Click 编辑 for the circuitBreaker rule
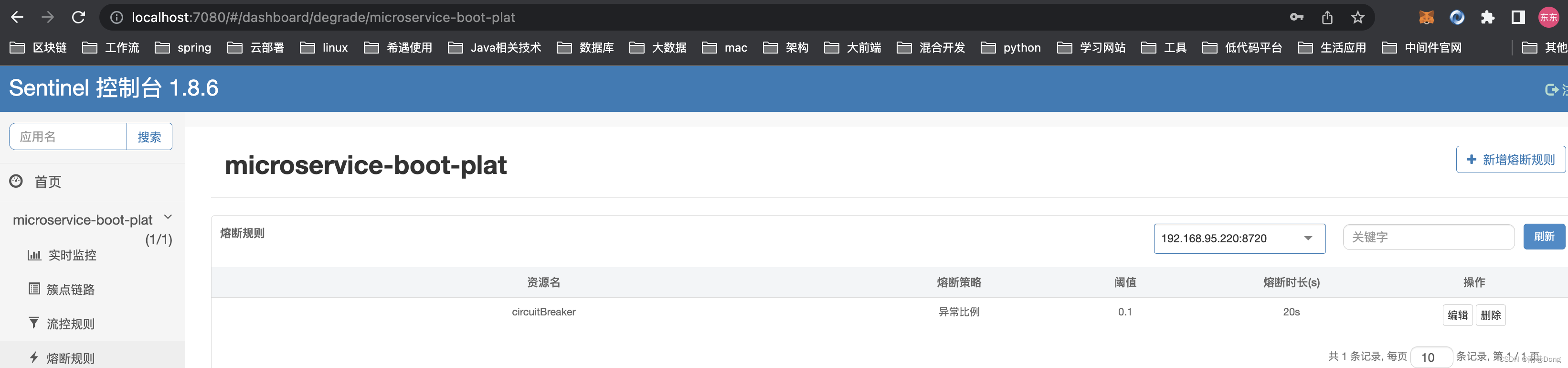The height and width of the screenshot is (368, 1568). pyautogui.click(x=1457, y=315)
